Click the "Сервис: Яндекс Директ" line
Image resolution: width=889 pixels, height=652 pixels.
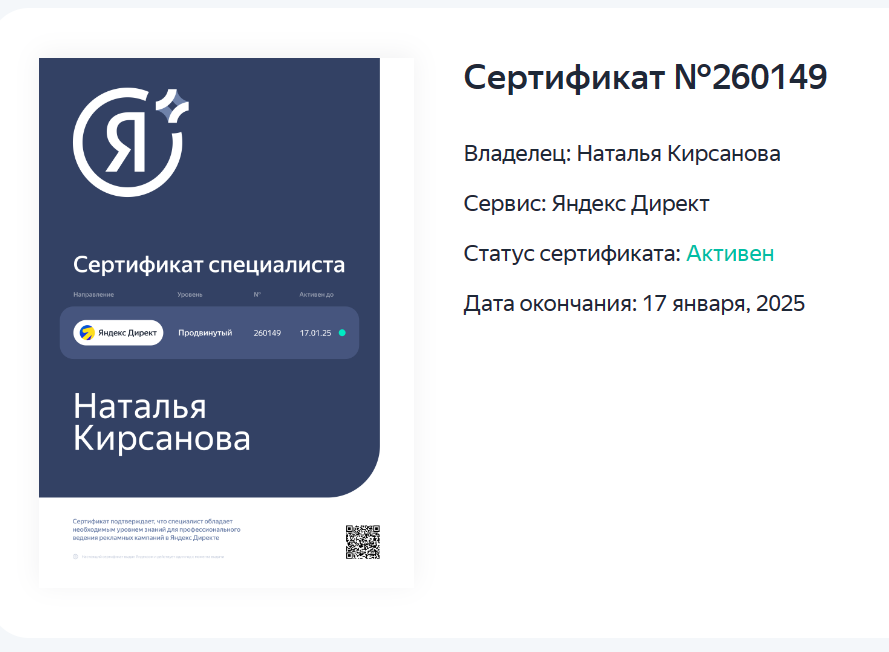pyautogui.click(x=586, y=204)
